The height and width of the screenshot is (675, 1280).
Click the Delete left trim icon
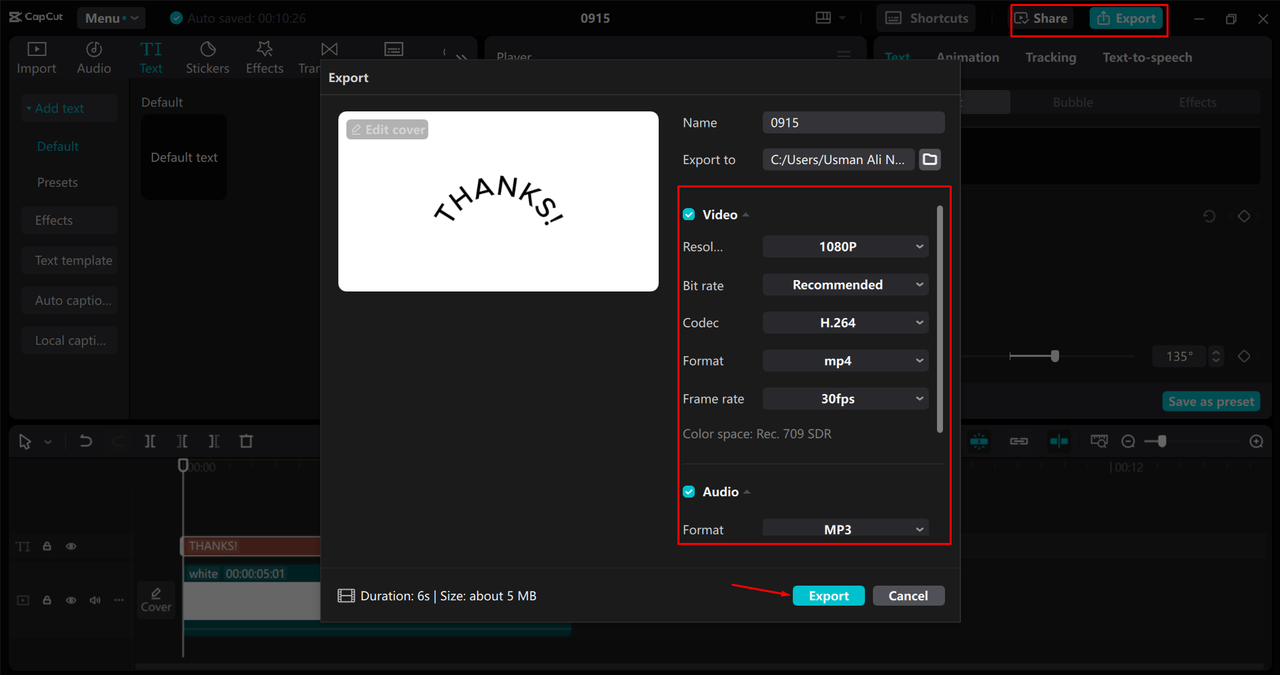coord(182,441)
